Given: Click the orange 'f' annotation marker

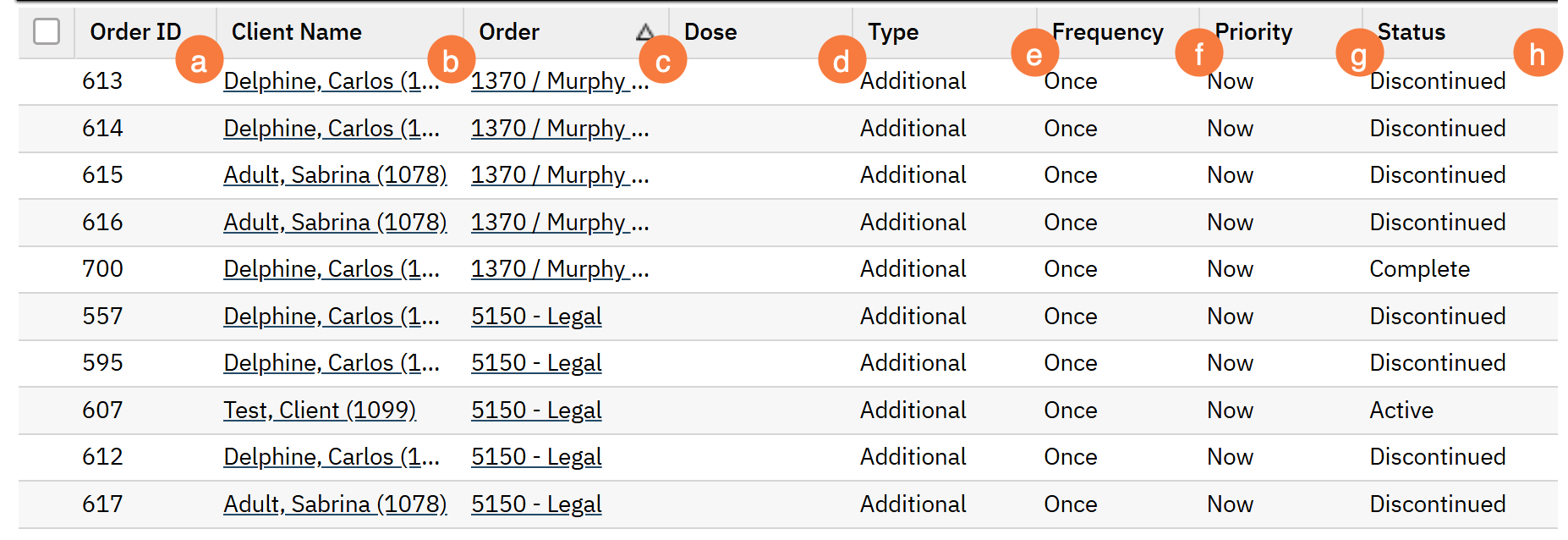Looking at the screenshot, I should 1198,53.
